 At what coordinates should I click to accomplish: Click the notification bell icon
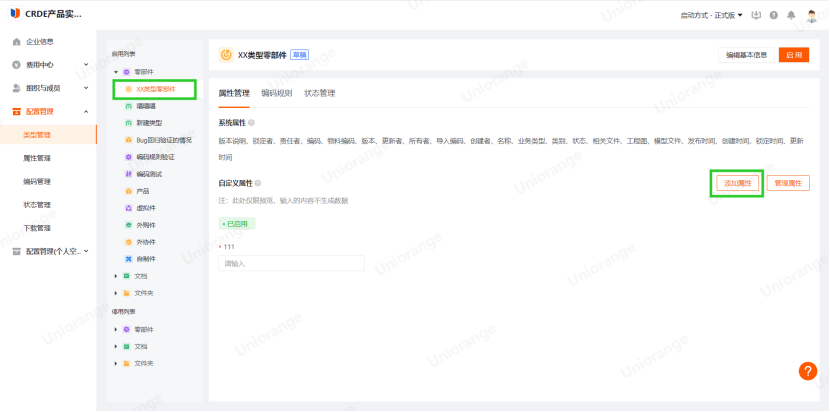pos(792,15)
